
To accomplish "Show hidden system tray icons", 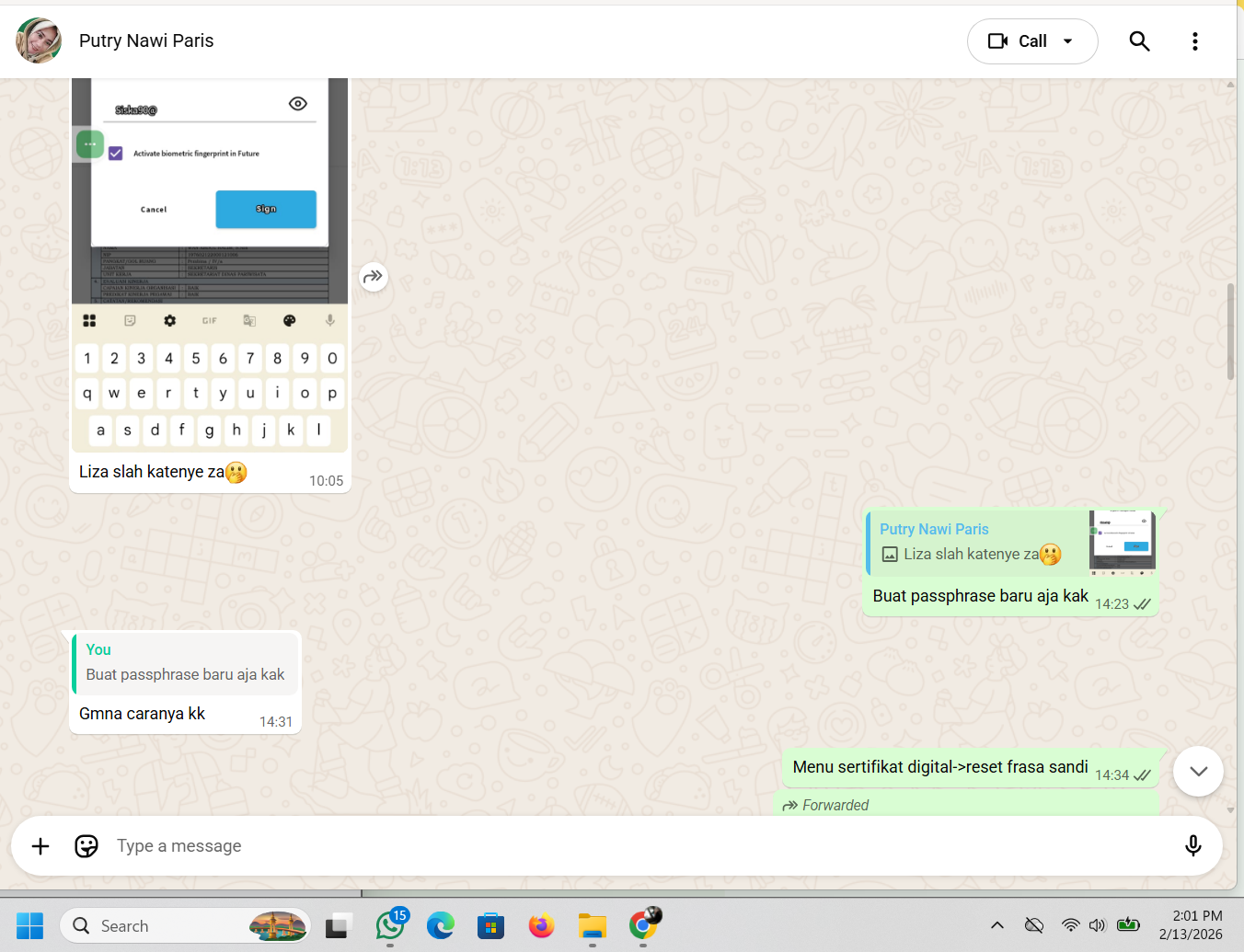I will (x=996, y=925).
